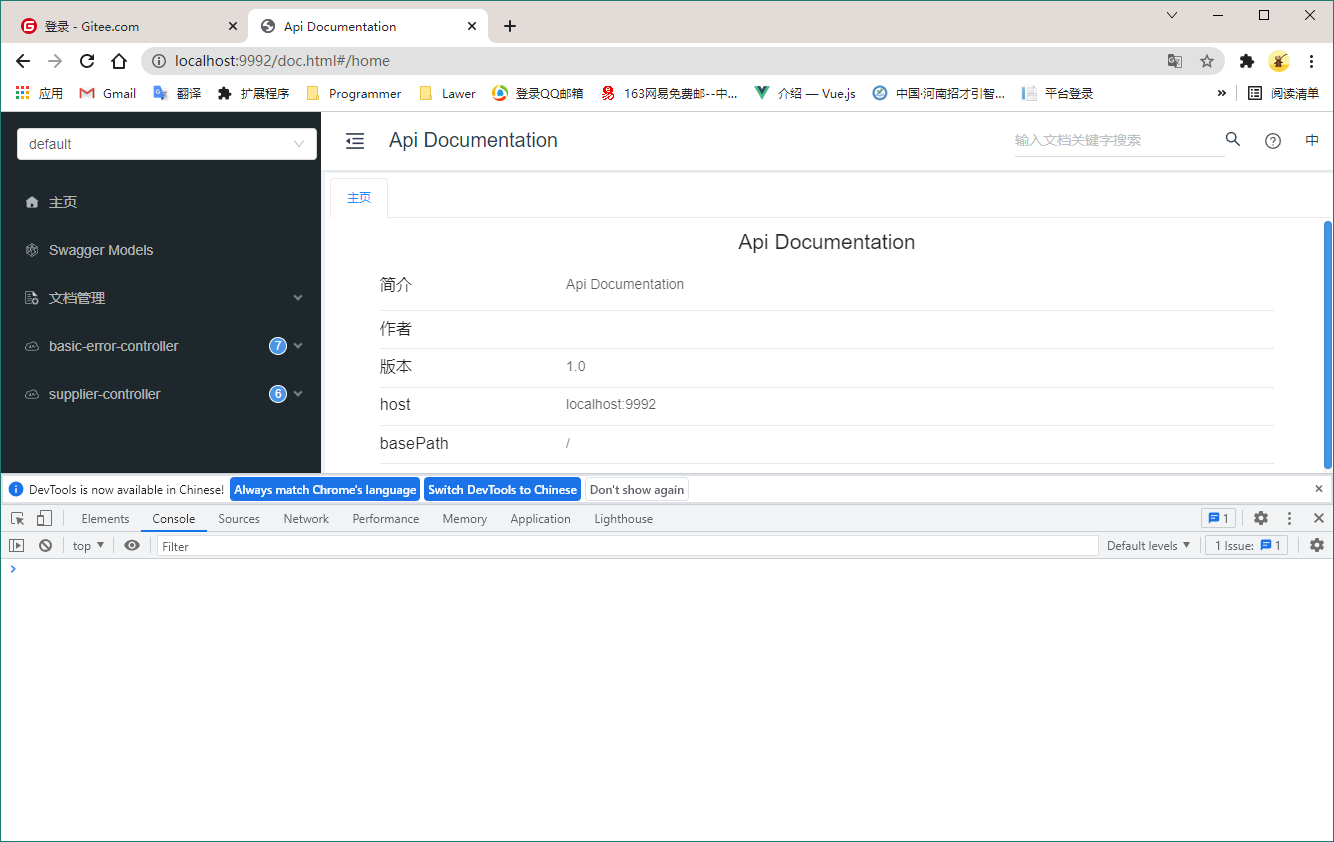Viewport: 1334px width, 842px height.
Task: Open the 阅读清单 reading list
Action: (1284, 93)
